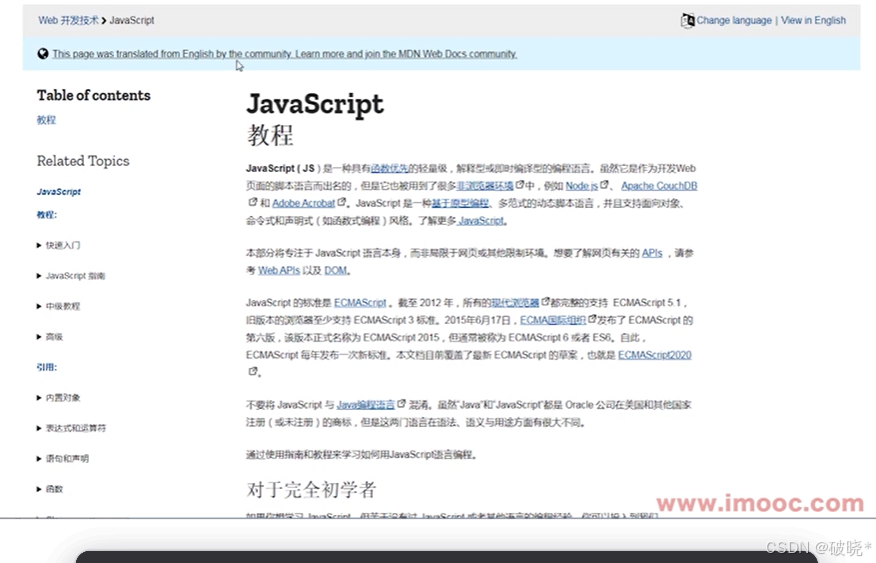Click external-link icon after Java编程语言
The height and width of the screenshot is (563, 876).
click(x=401, y=403)
